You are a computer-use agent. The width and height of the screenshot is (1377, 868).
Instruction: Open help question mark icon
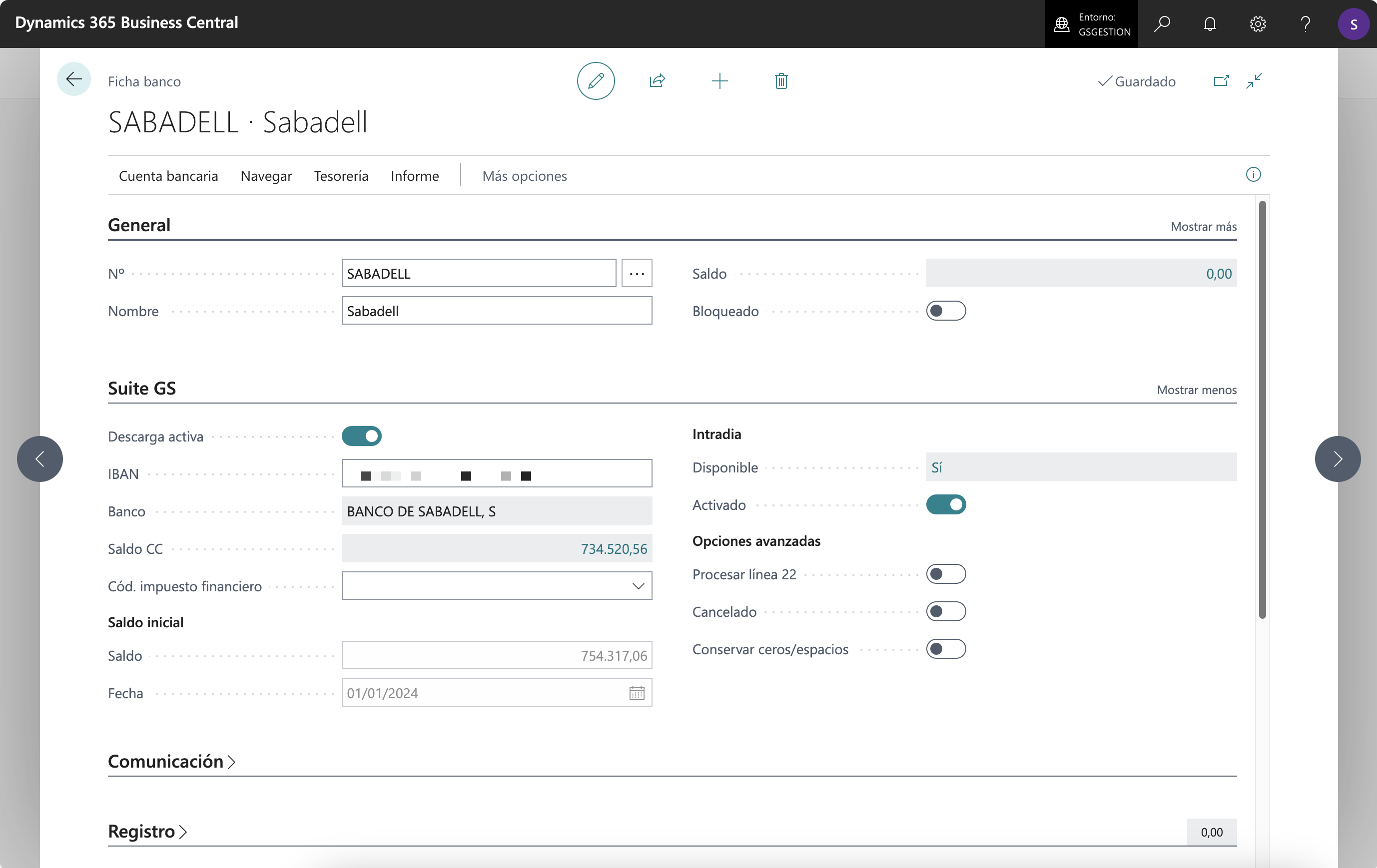pos(1305,23)
